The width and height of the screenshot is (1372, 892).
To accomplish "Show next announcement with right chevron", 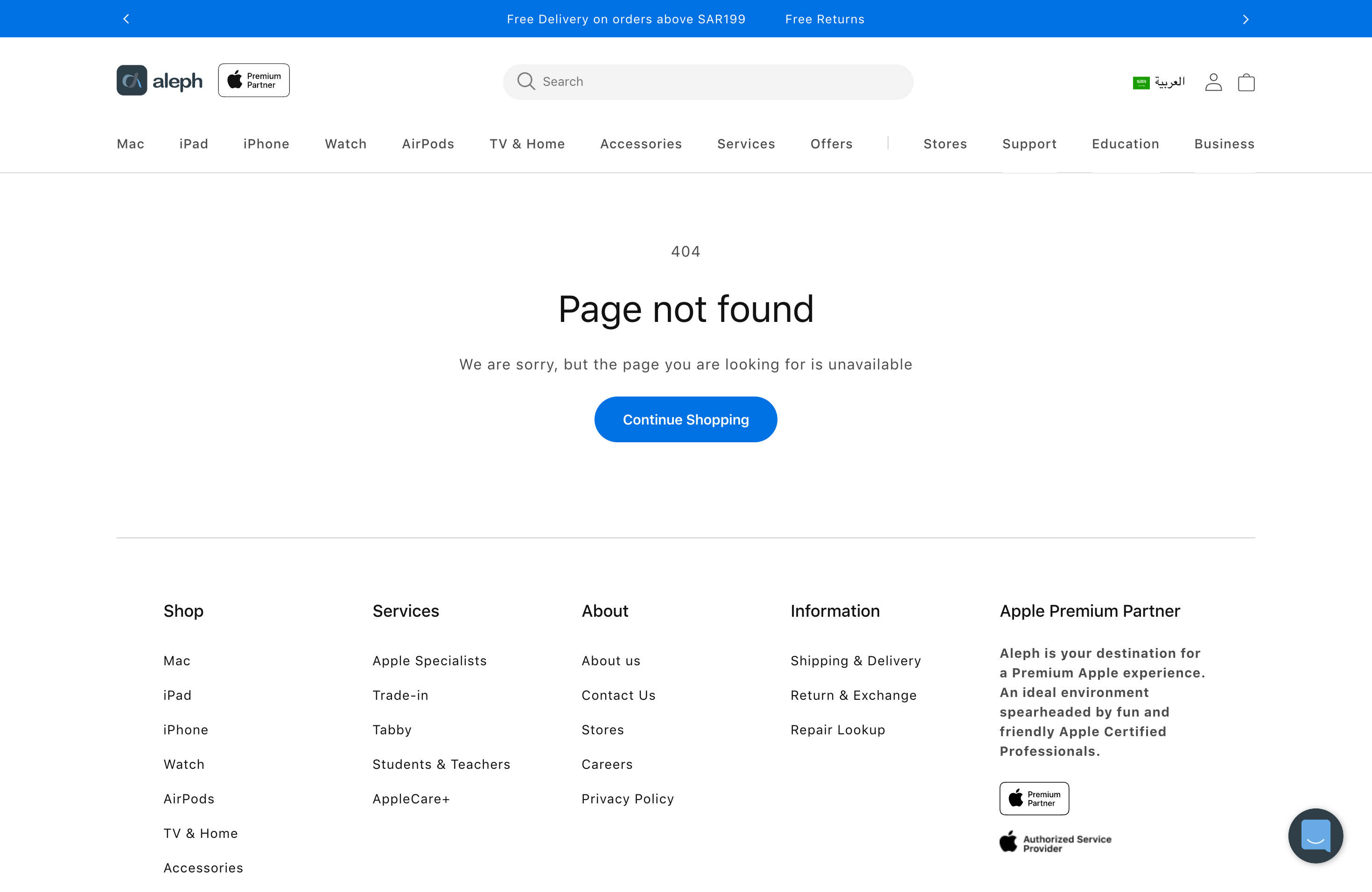I will click(x=1245, y=19).
